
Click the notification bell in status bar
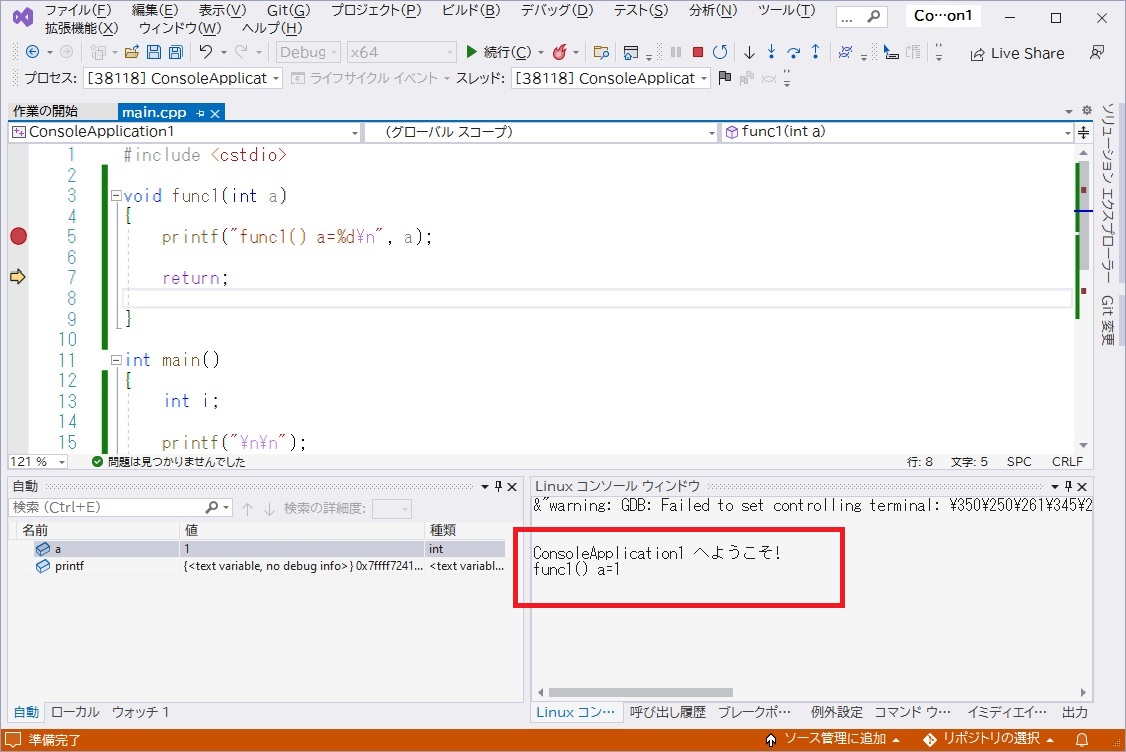coord(1082,739)
